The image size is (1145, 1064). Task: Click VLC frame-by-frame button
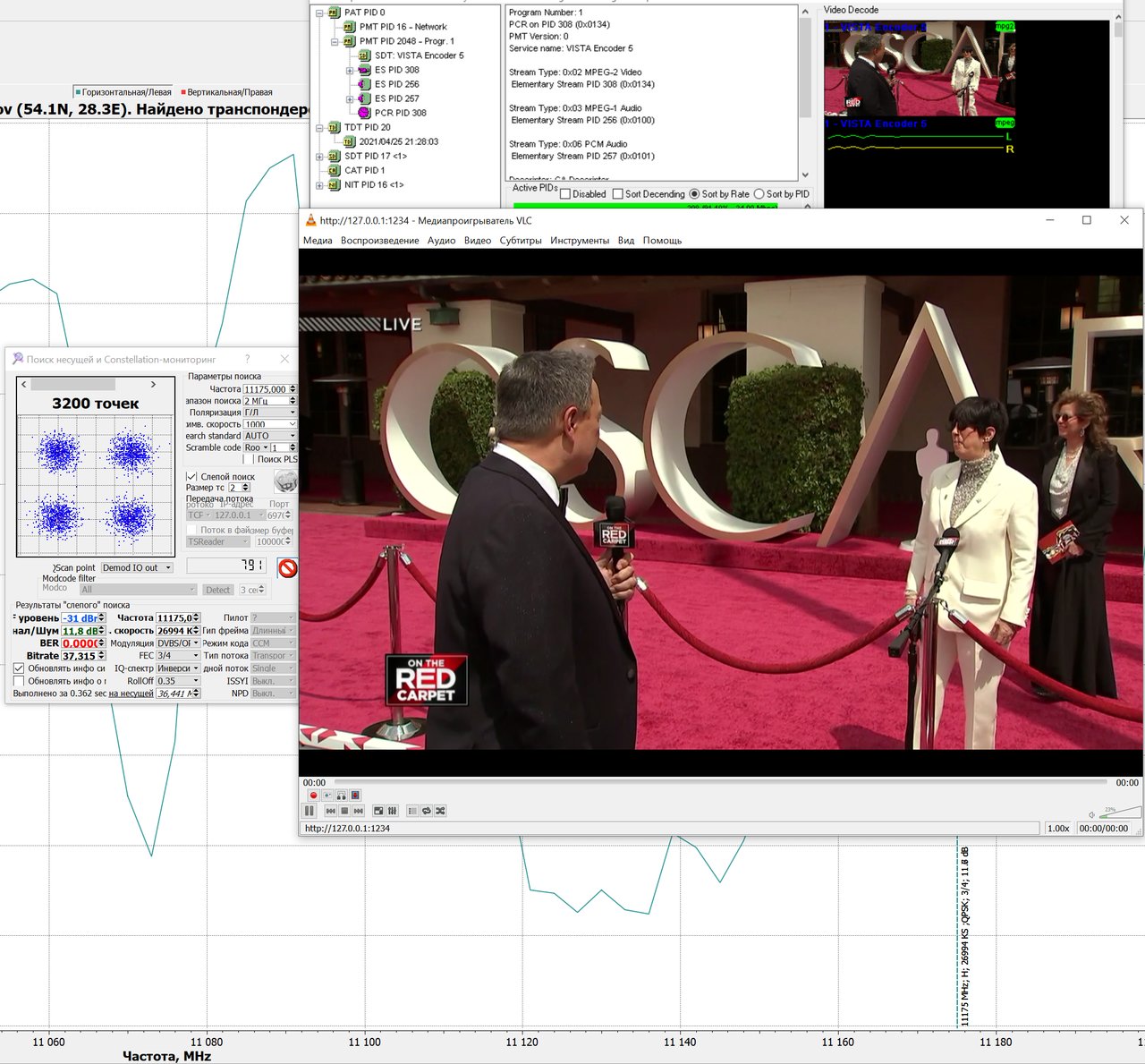(x=355, y=796)
